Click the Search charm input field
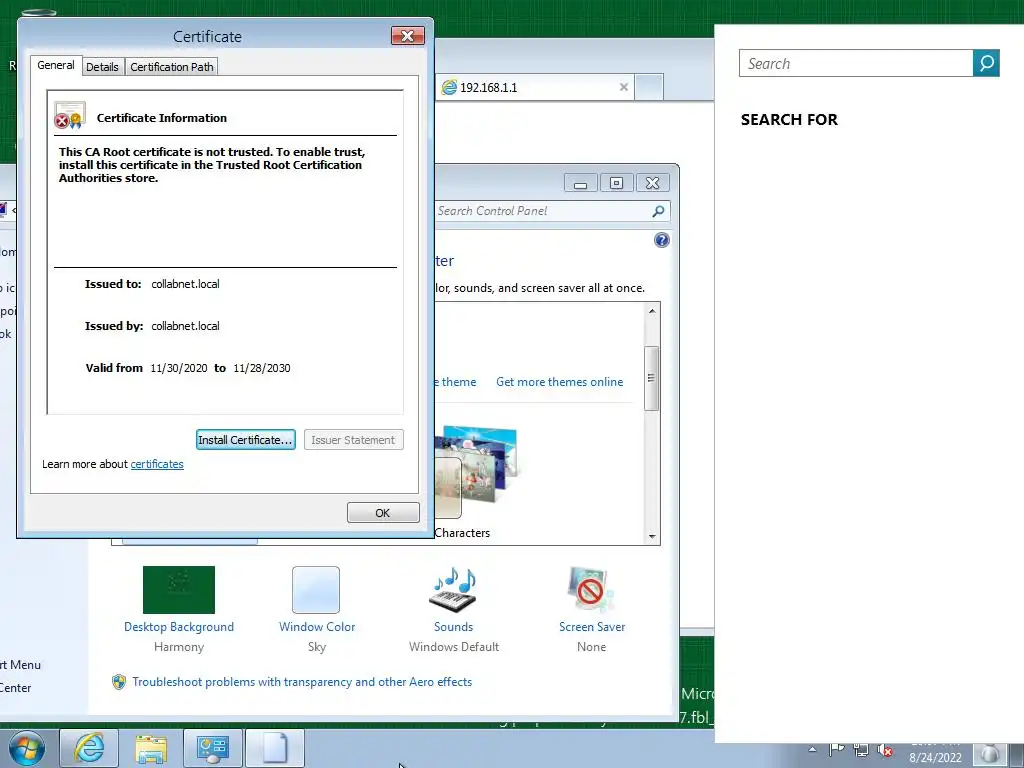 point(856,63)
